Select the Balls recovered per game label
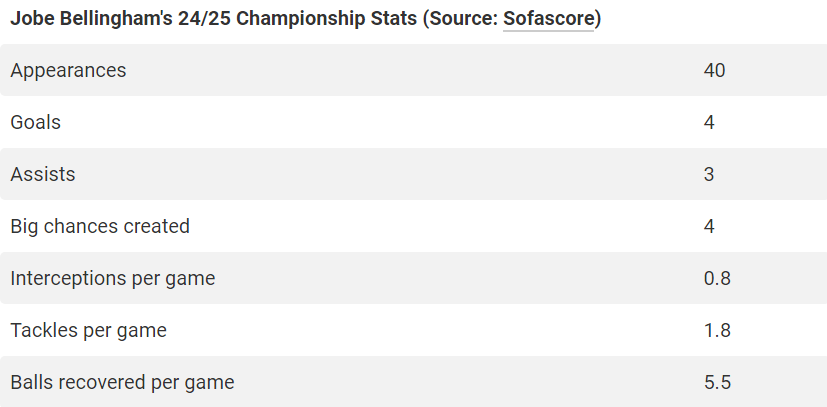Screen dimensions: 827x407 coord(122,382)
